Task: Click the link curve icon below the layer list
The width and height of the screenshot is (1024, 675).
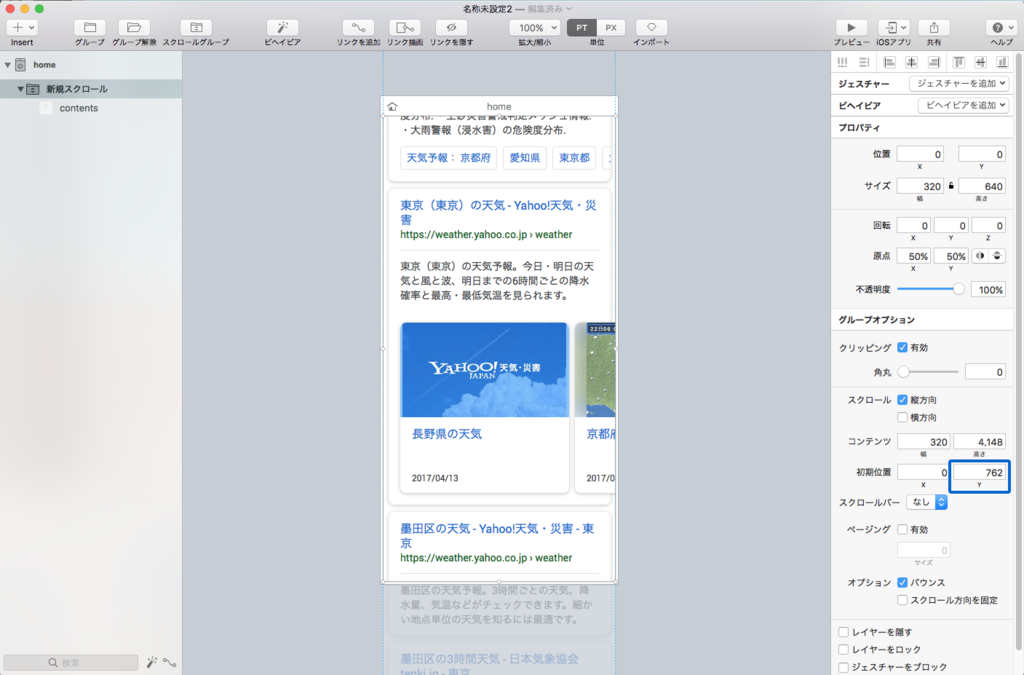Action: pos(170,663)
